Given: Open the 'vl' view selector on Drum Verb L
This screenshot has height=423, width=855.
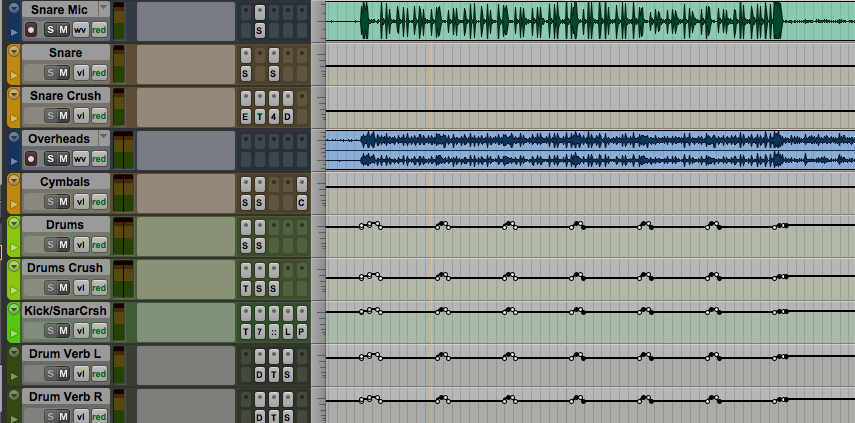Looking at the screenshot, I should pyautogui.click(x=81, y=373).
